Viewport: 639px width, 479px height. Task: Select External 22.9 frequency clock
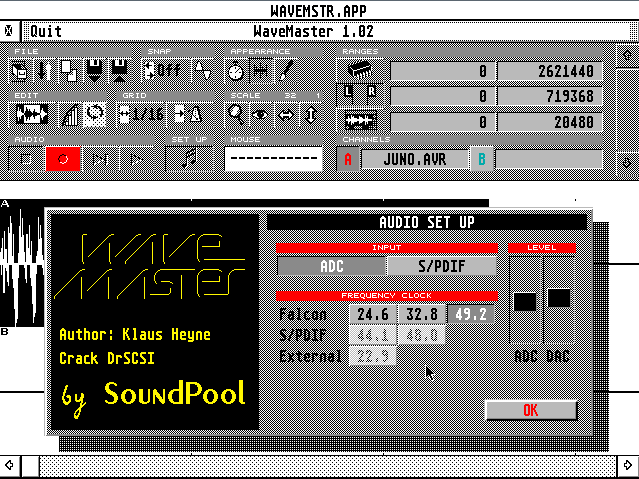point(373,356)
